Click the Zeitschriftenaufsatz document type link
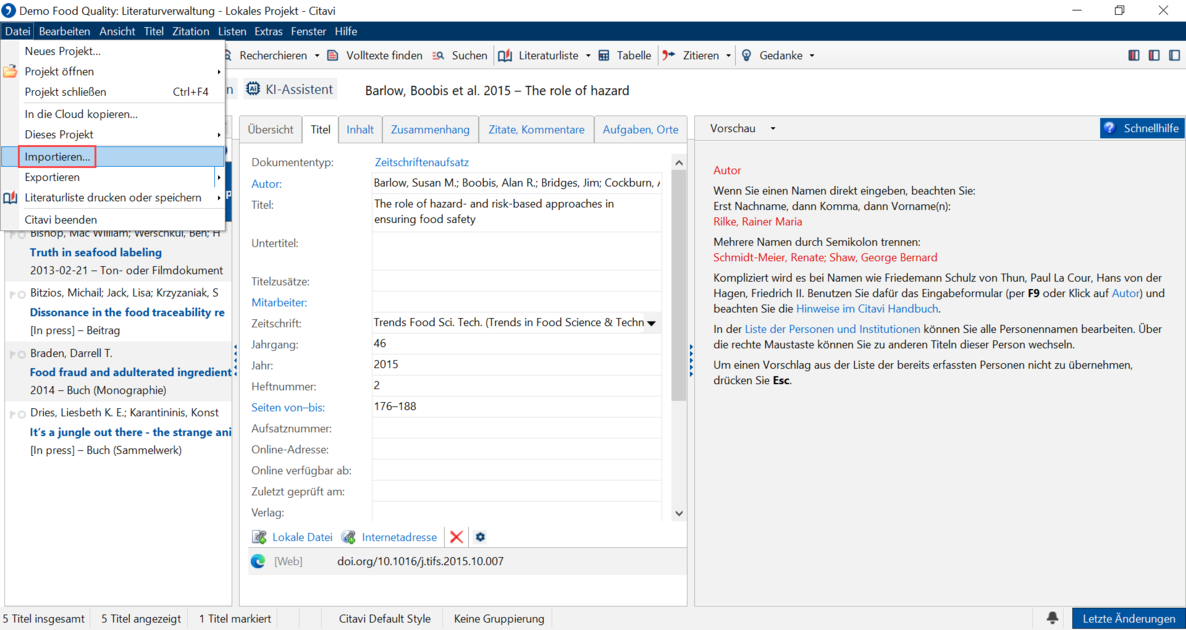Viewport: 1186px width, 630px height. tap(423, 163)
